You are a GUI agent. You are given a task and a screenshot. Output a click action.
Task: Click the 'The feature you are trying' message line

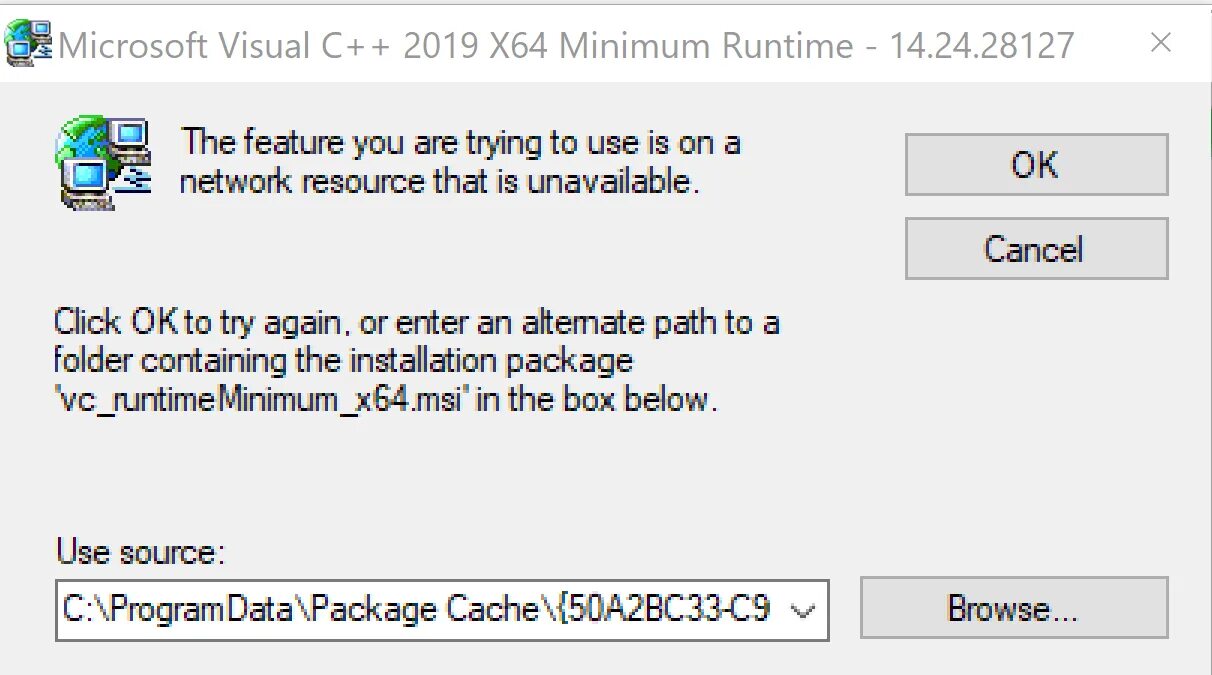[x=461, y=143]
